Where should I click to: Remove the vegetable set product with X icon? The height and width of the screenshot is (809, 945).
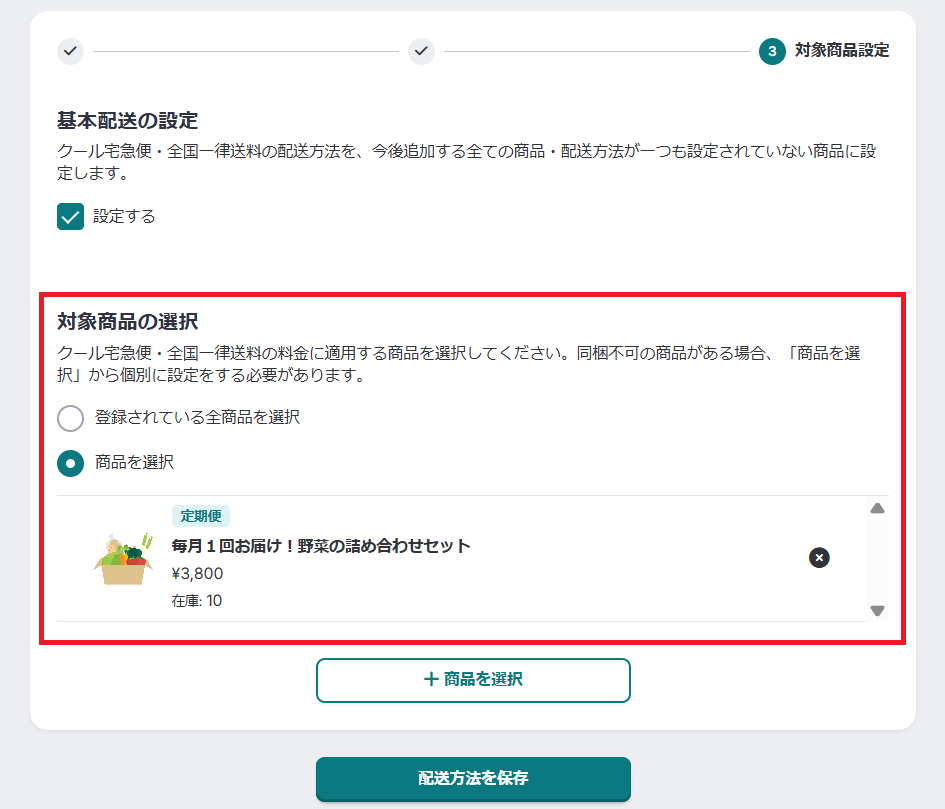819,557
